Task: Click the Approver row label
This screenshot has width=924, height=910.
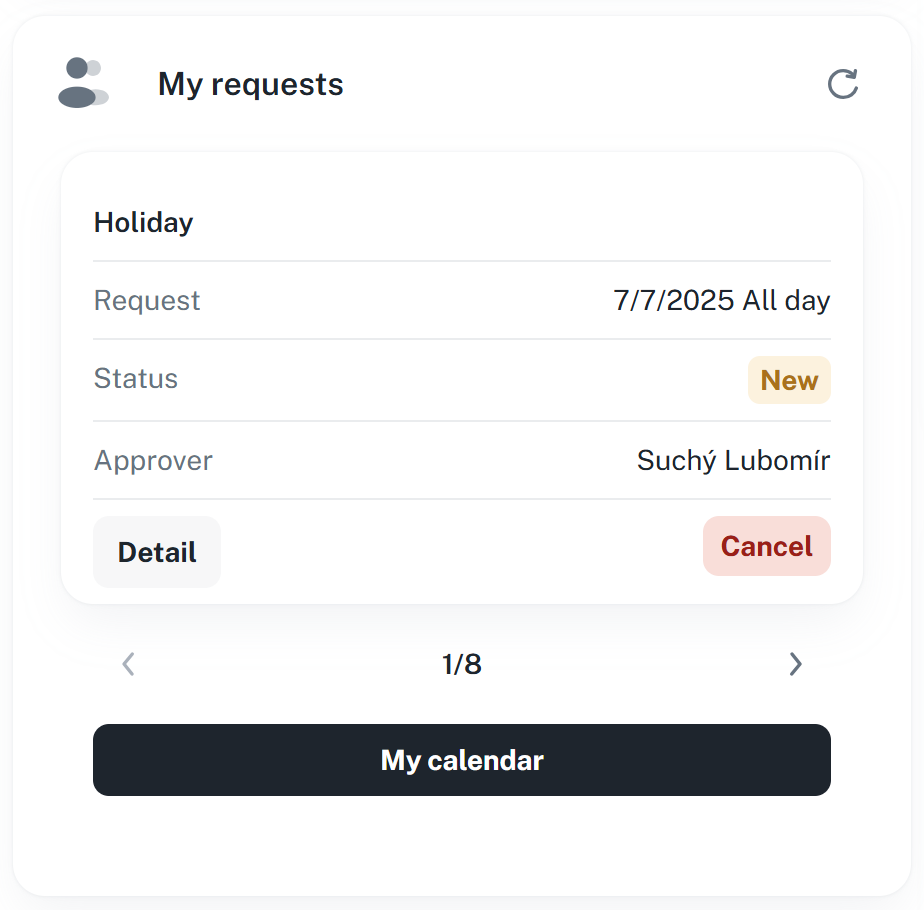Action: click(153, 461)
